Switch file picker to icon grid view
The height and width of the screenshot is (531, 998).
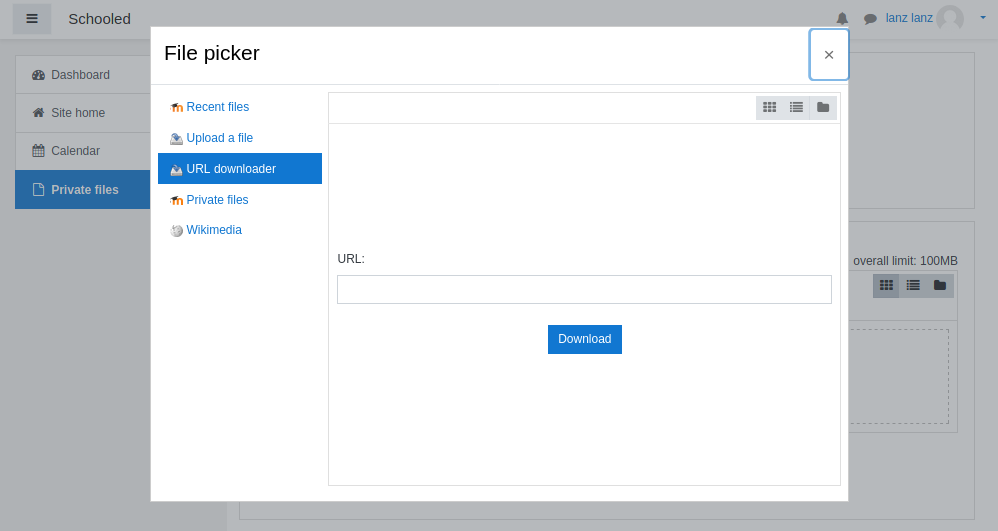770,108
